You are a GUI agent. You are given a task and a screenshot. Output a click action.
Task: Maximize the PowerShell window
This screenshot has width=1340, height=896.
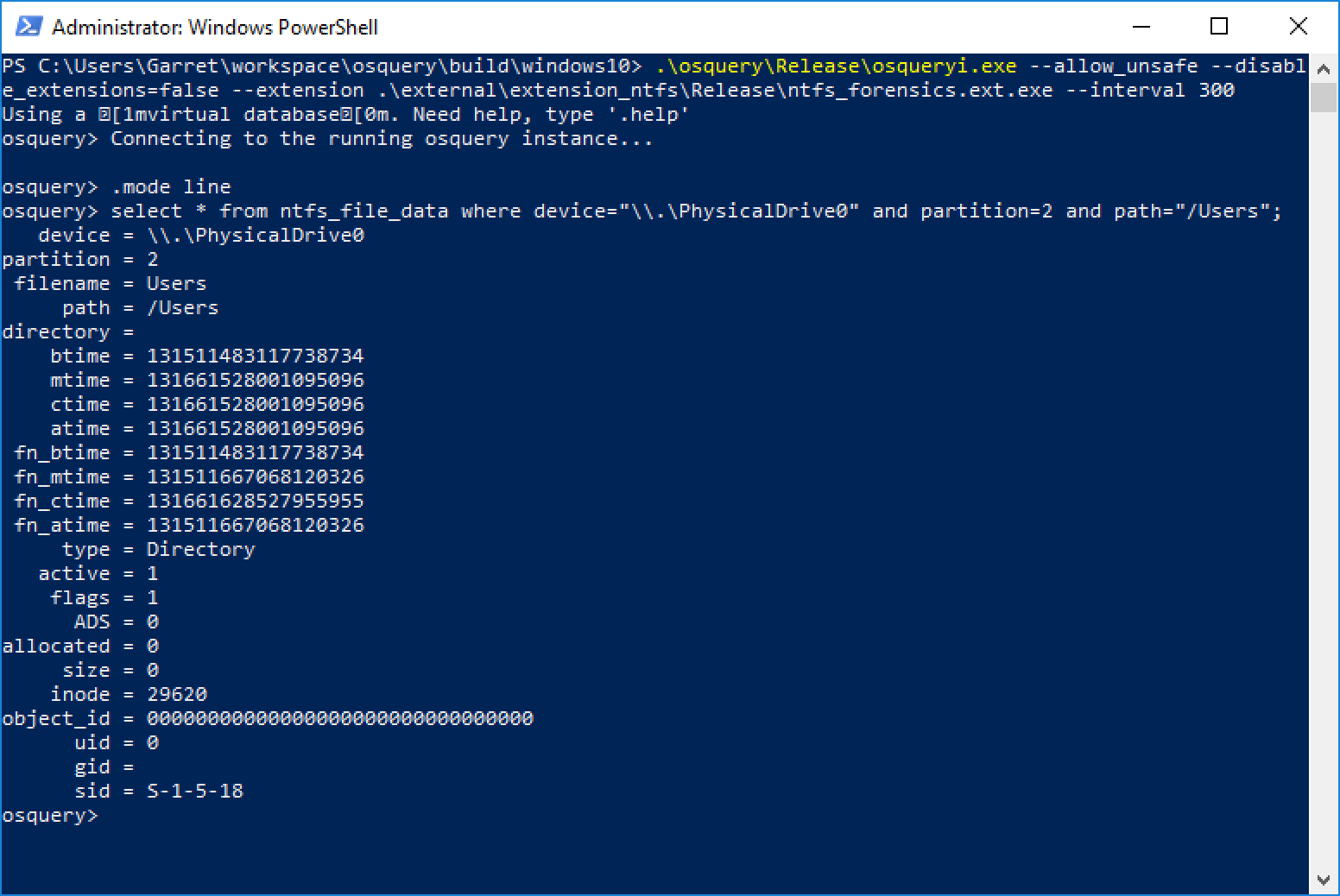(1219, 27)
